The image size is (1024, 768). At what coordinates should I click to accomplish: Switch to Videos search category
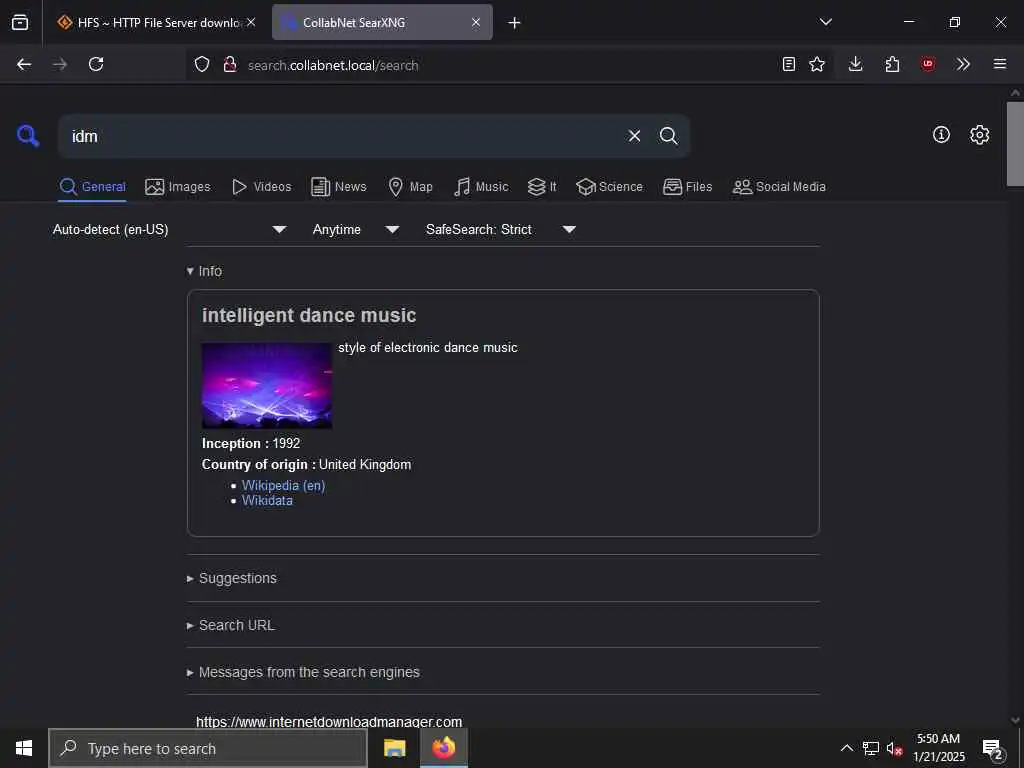click(261, 187)
